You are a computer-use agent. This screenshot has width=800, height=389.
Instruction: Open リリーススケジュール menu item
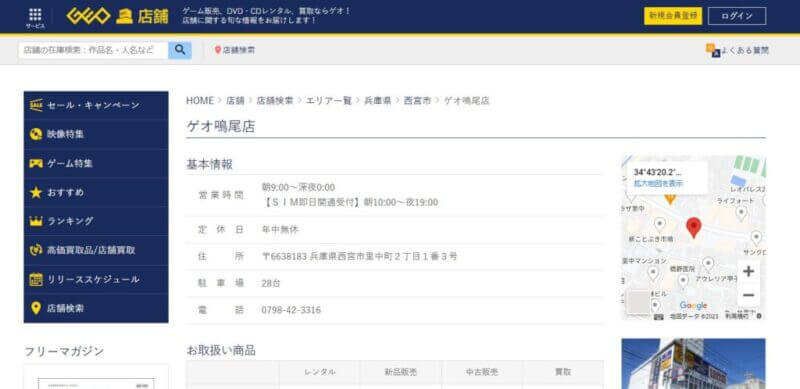click(x=96, y=279)
